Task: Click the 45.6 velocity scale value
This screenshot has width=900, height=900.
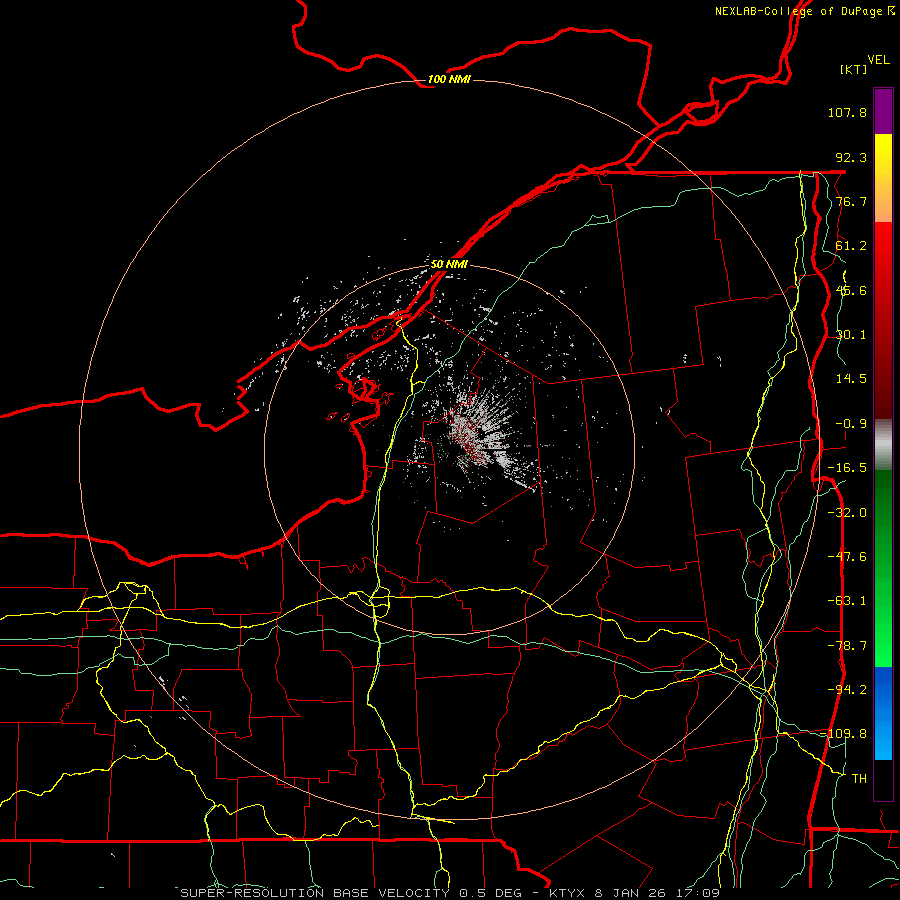Action: (851, 290)
